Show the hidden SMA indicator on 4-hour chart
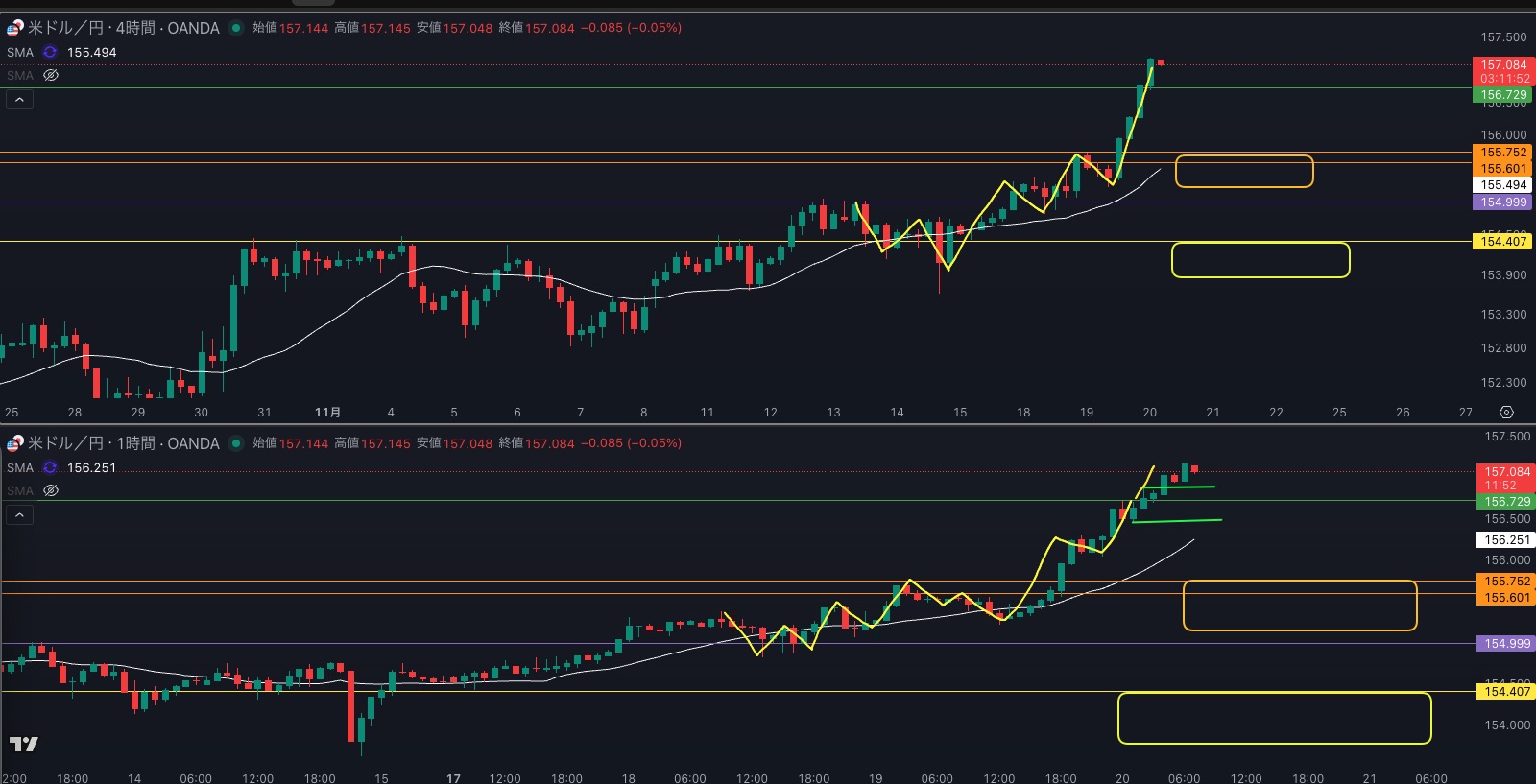This screenshot has height=784, width=1536. pyautogui.click(x=51, y=75)
